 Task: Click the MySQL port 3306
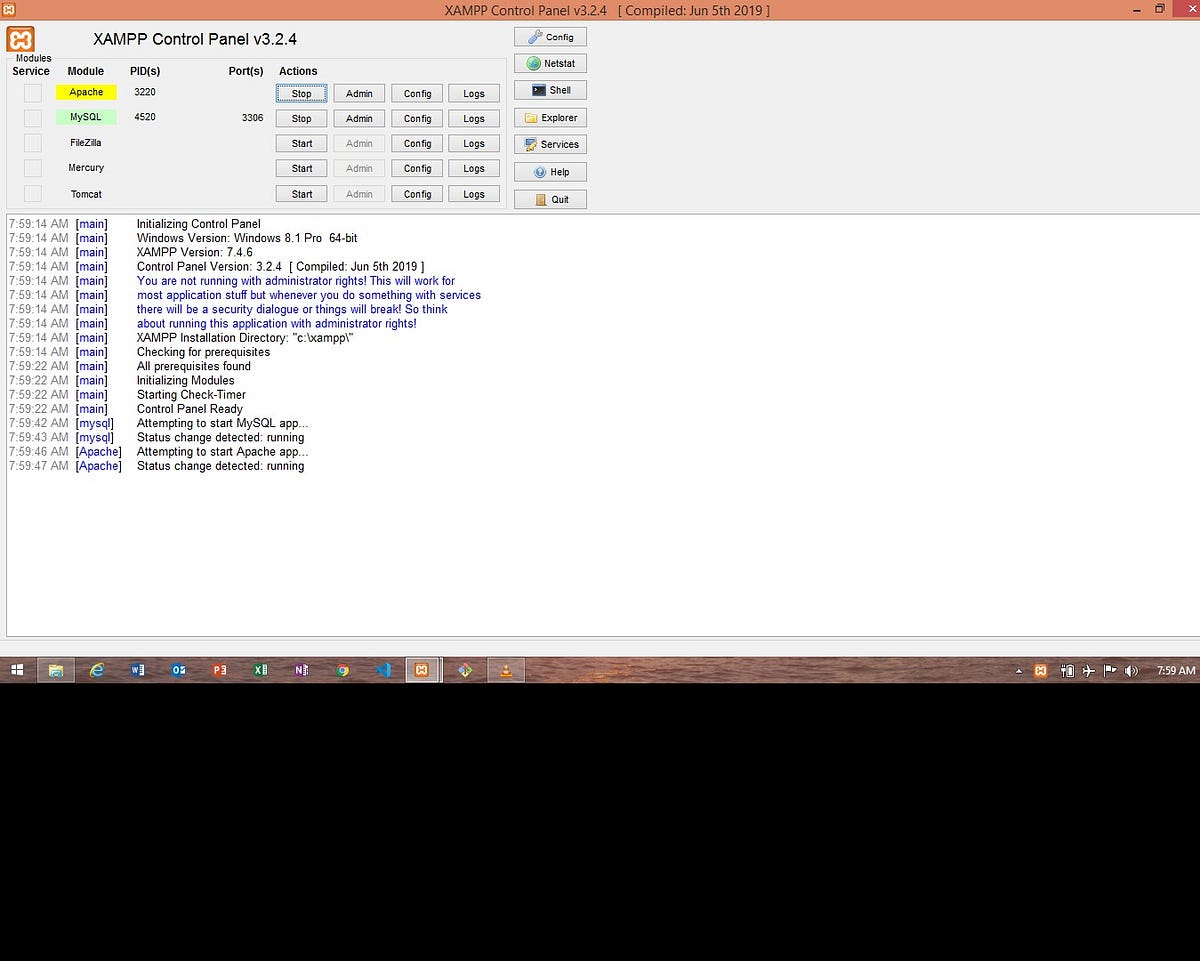coord(252,117)
